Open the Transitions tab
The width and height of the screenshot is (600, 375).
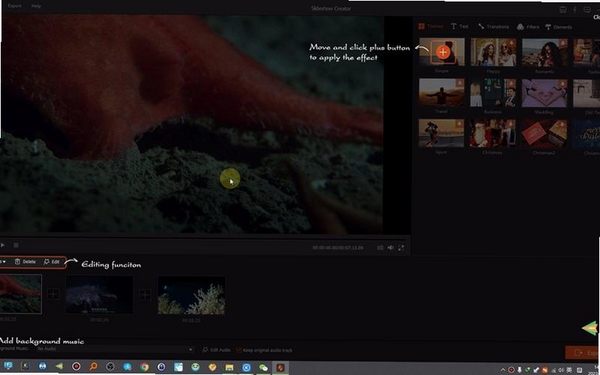494,26
